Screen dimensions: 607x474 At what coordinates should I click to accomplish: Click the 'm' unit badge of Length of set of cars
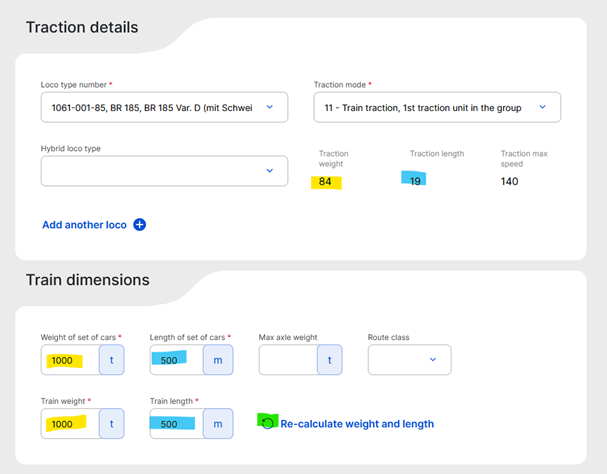coord(218,360)
